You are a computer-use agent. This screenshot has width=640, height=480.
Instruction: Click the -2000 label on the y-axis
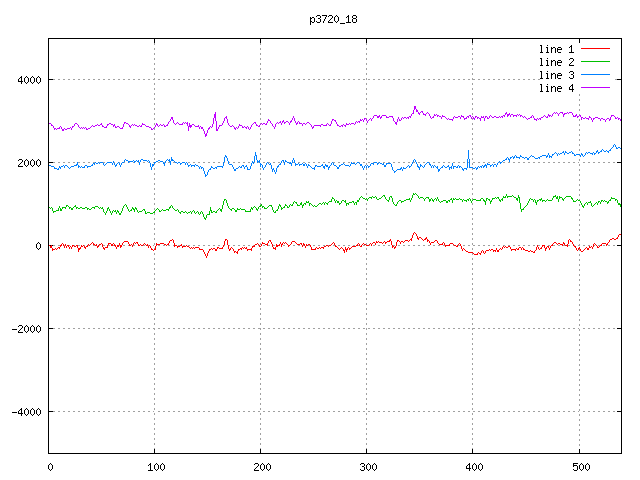tap(26, 329)
